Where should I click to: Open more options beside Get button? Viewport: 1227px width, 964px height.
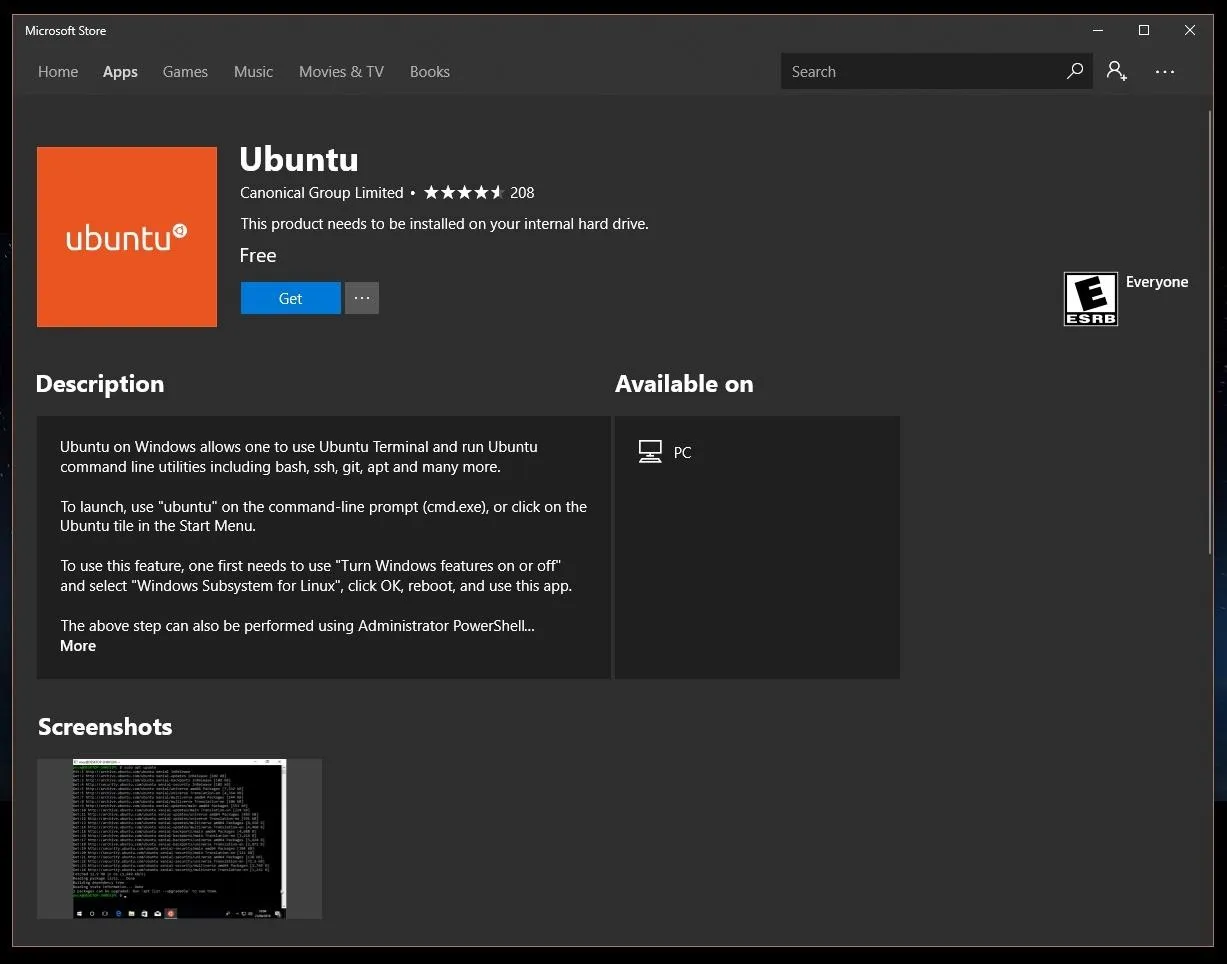362,298
